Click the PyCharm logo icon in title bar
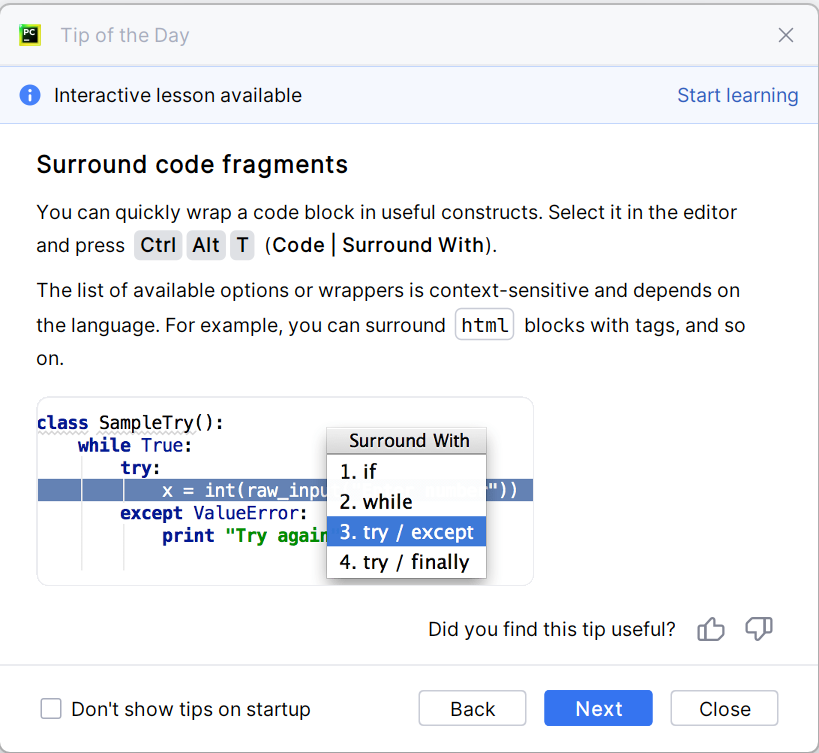This screenshot has height=753, width=819. pyautogui.click(x=30, y=35)
